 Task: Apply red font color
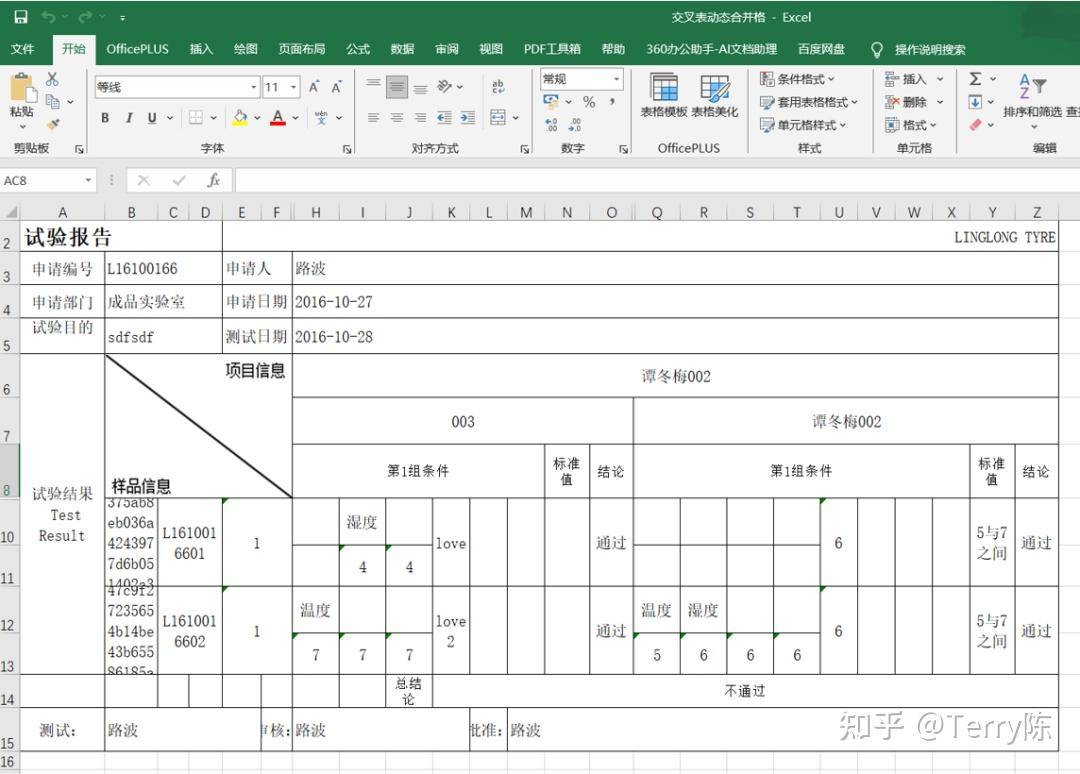pos(278,118)
